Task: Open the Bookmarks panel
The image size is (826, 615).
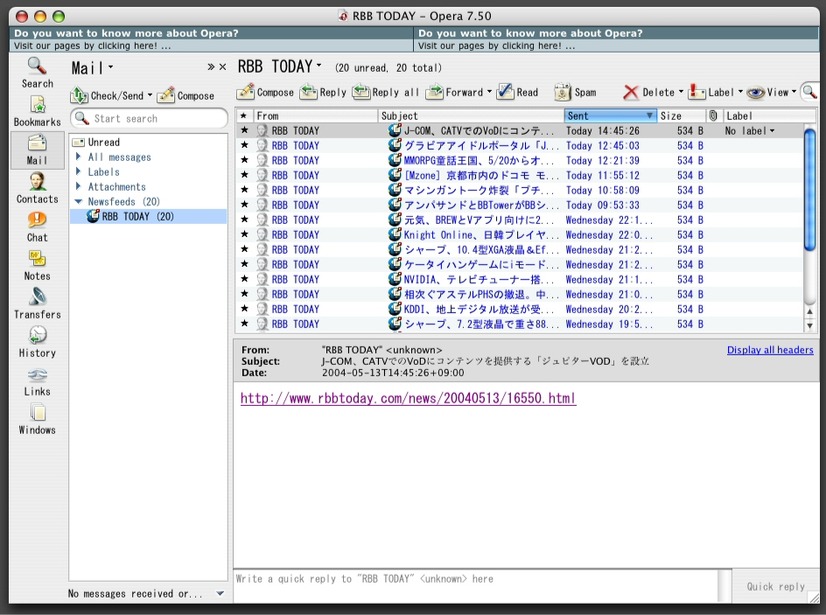Action: pos(37,111)
